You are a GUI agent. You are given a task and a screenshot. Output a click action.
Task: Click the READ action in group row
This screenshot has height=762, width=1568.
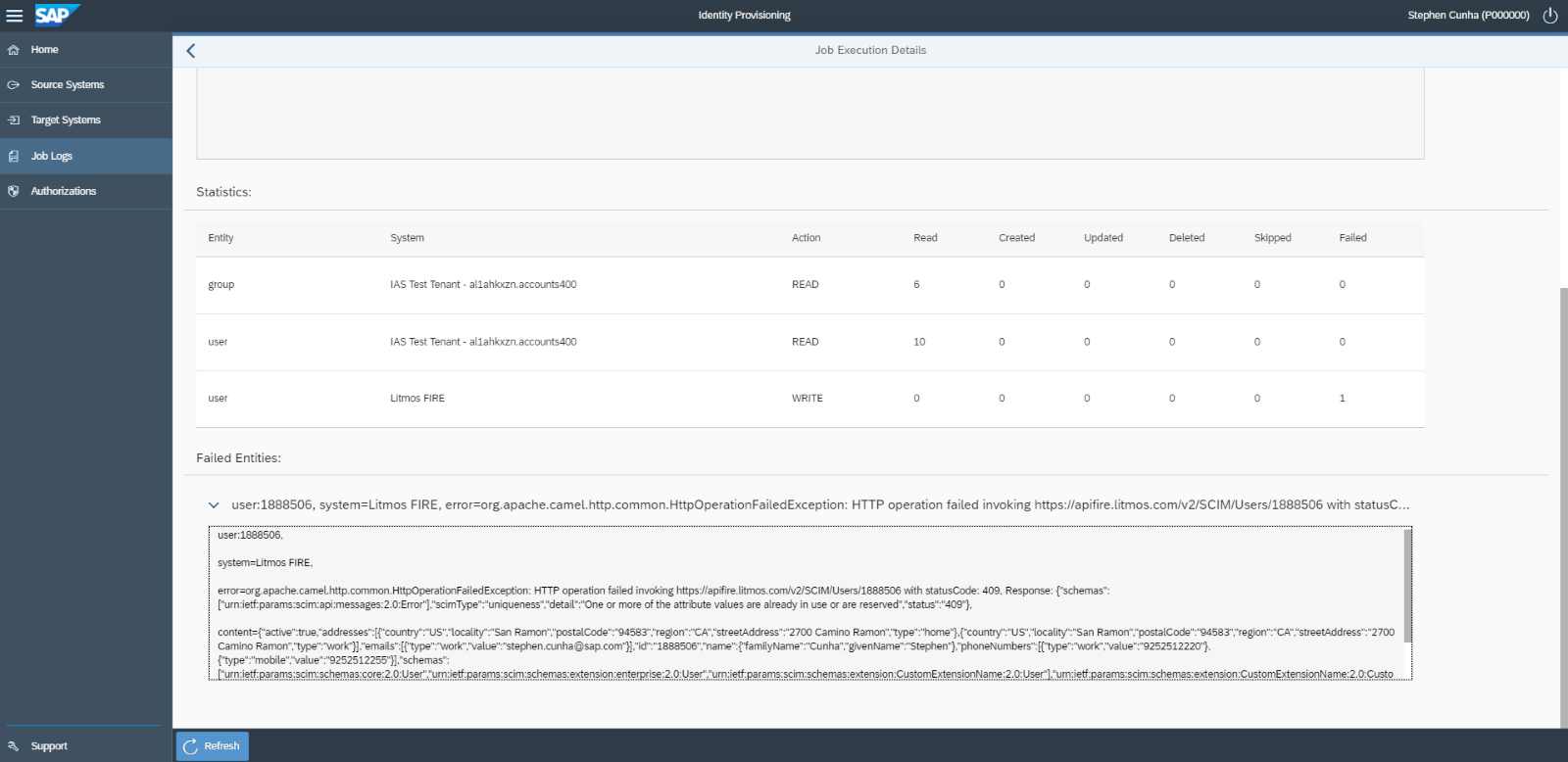click(x=806, y=285)
